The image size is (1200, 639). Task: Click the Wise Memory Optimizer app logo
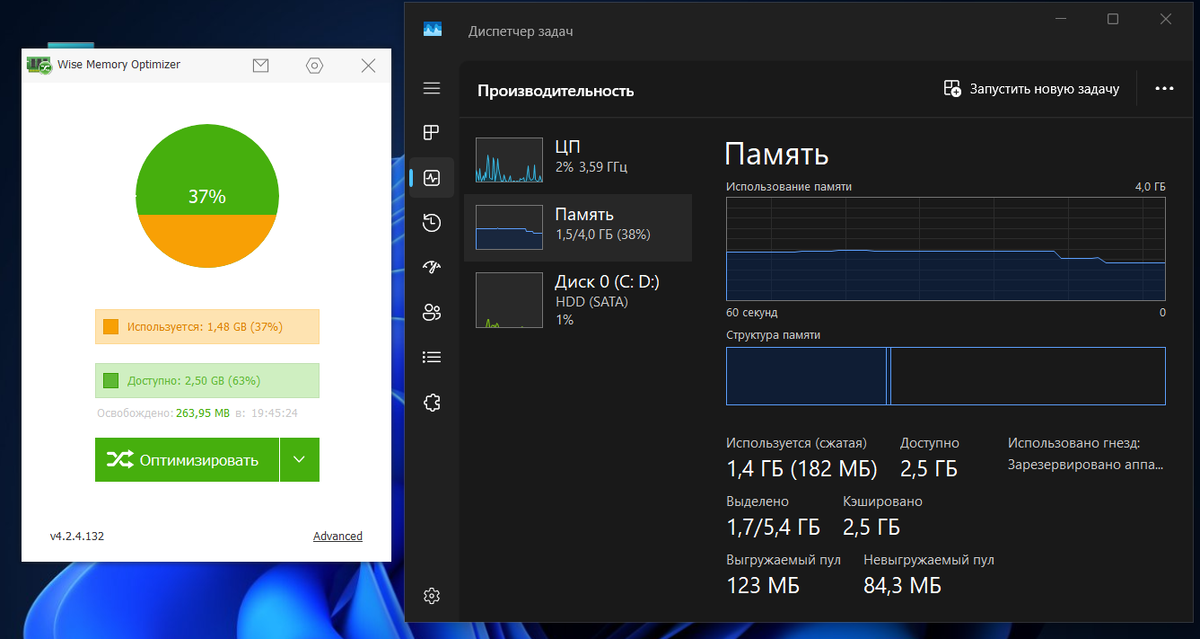pyautogui.click(x=39, y=65)
